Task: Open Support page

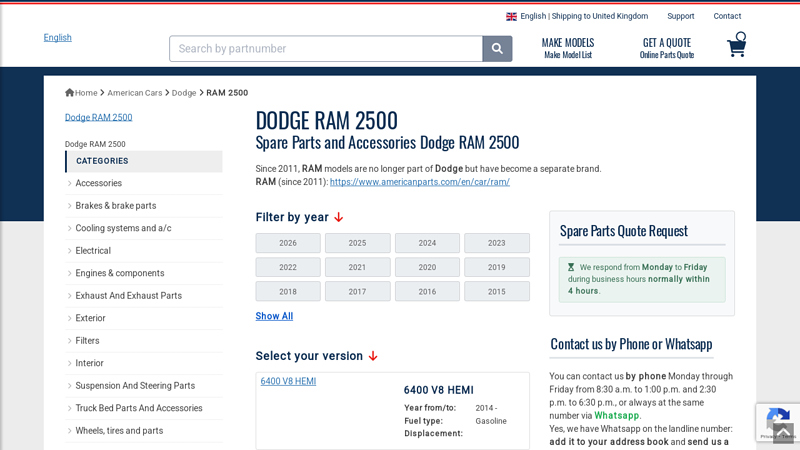Action: (x=681, y=16)
